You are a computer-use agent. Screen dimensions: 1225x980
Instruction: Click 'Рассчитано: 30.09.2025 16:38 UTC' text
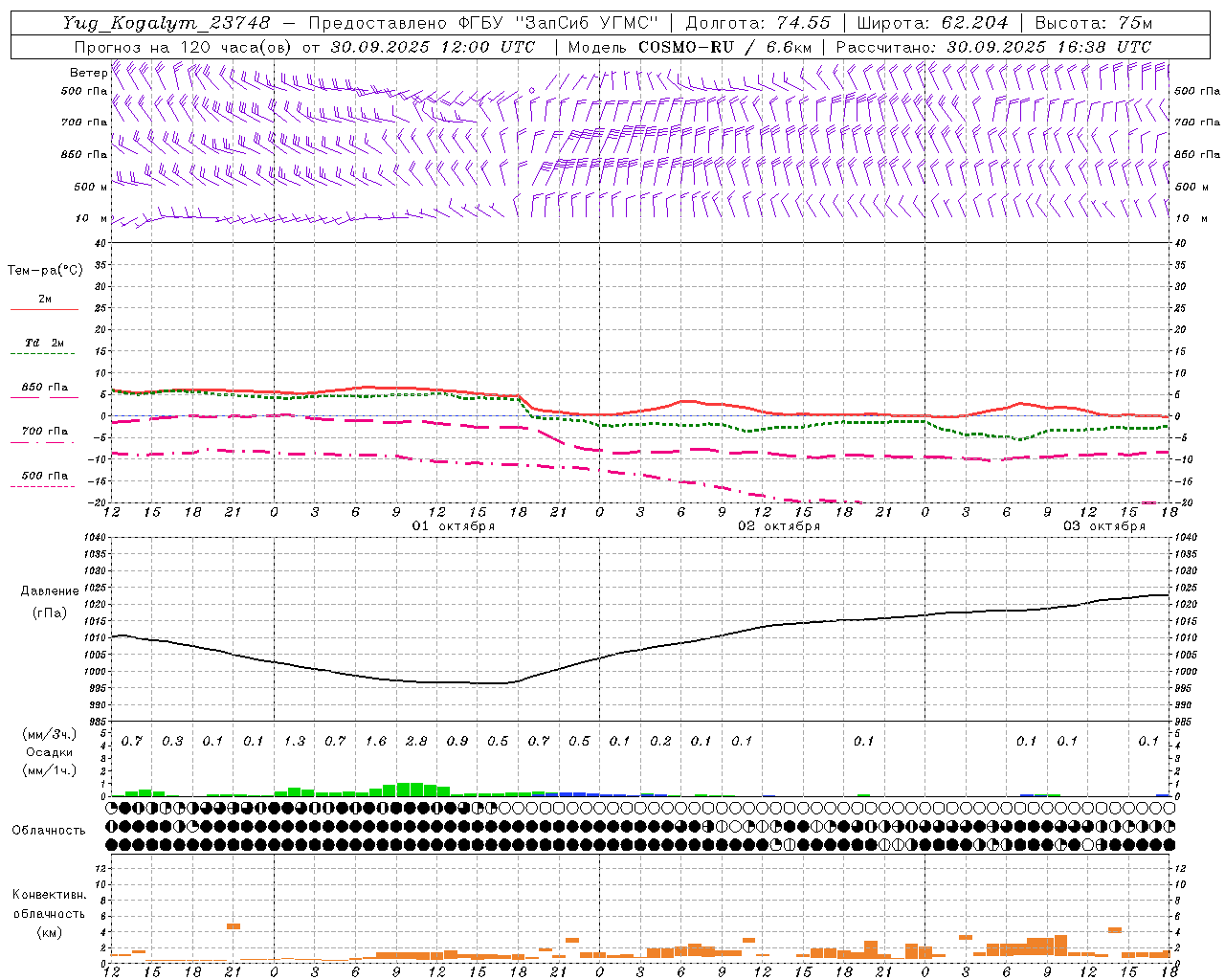[993, 47]
